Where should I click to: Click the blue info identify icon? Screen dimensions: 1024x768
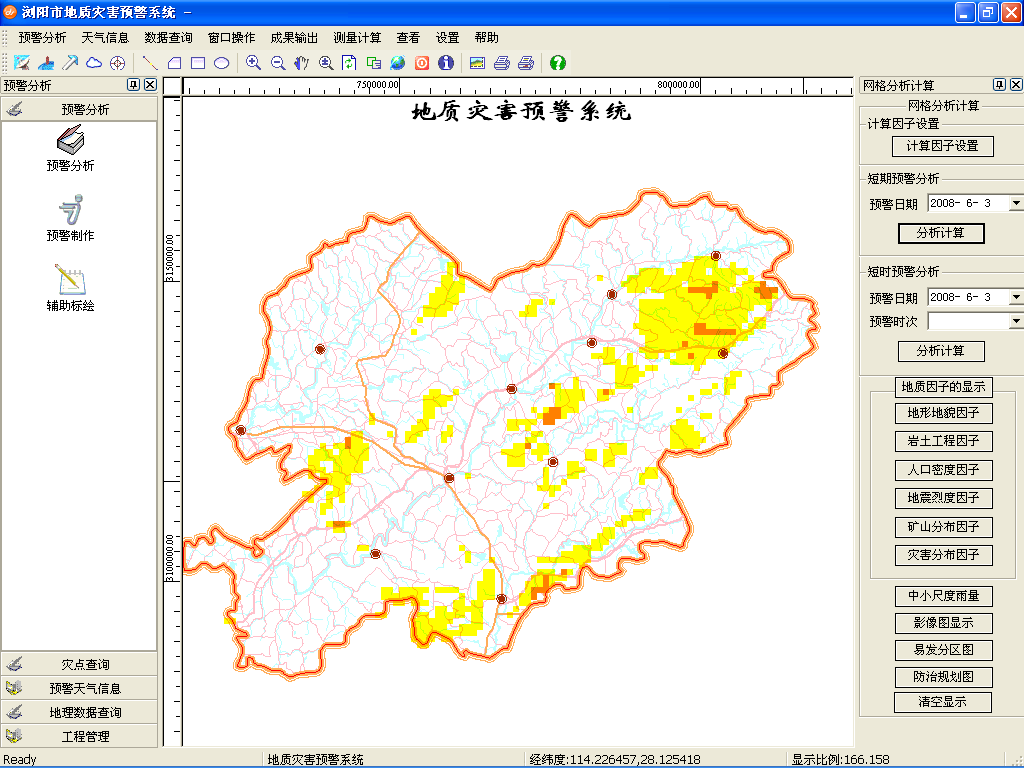click(x=446, y=63)
